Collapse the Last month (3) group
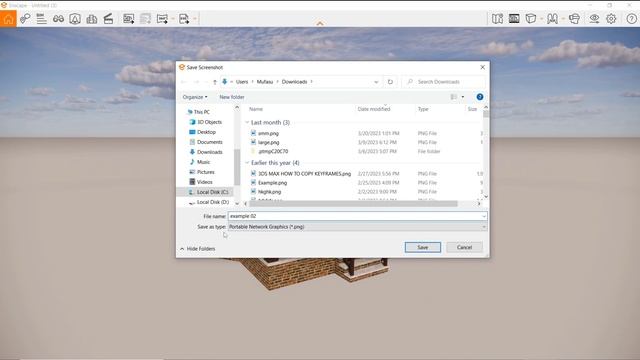This screenshot has height=360, width=640. click(x=247, y=122)
